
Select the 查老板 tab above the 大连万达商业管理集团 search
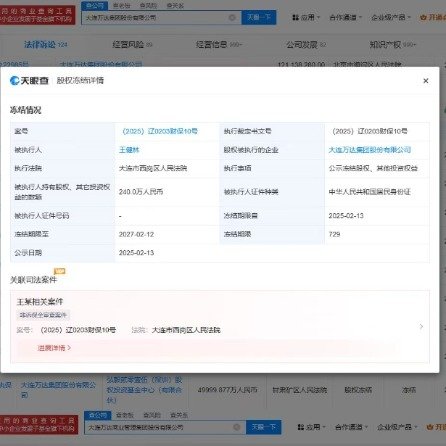coord(125,415)
